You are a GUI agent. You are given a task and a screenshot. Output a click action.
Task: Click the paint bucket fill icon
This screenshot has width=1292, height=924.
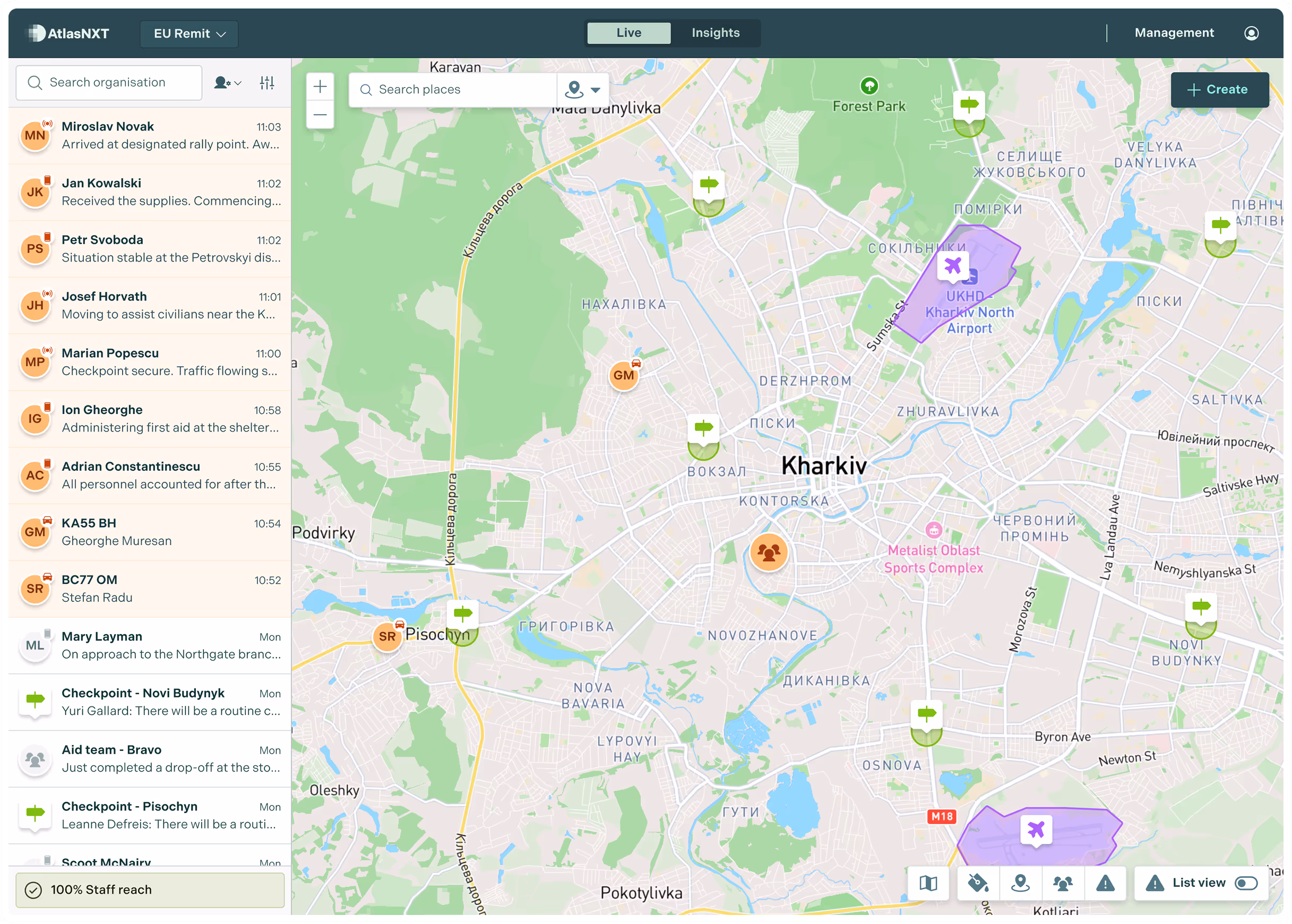click(x=977, y=883)
